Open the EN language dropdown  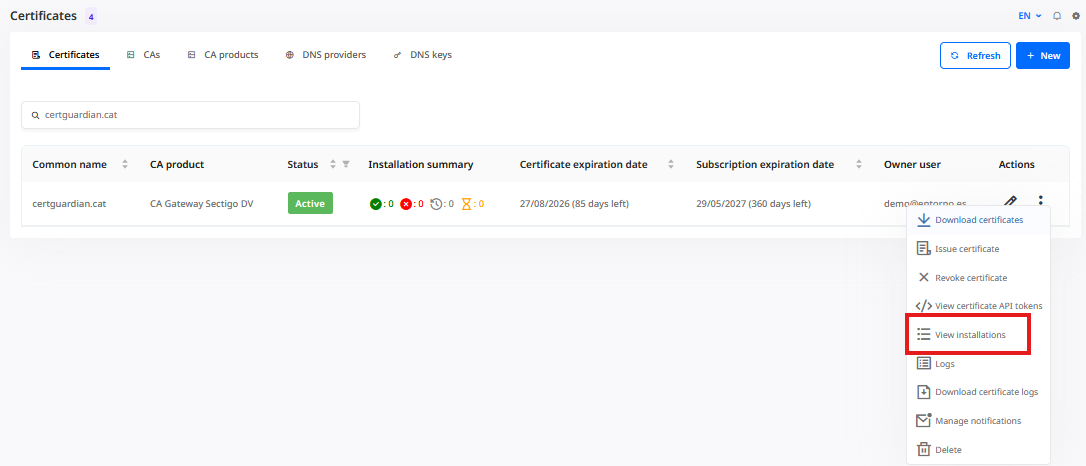coord(1030,16)
